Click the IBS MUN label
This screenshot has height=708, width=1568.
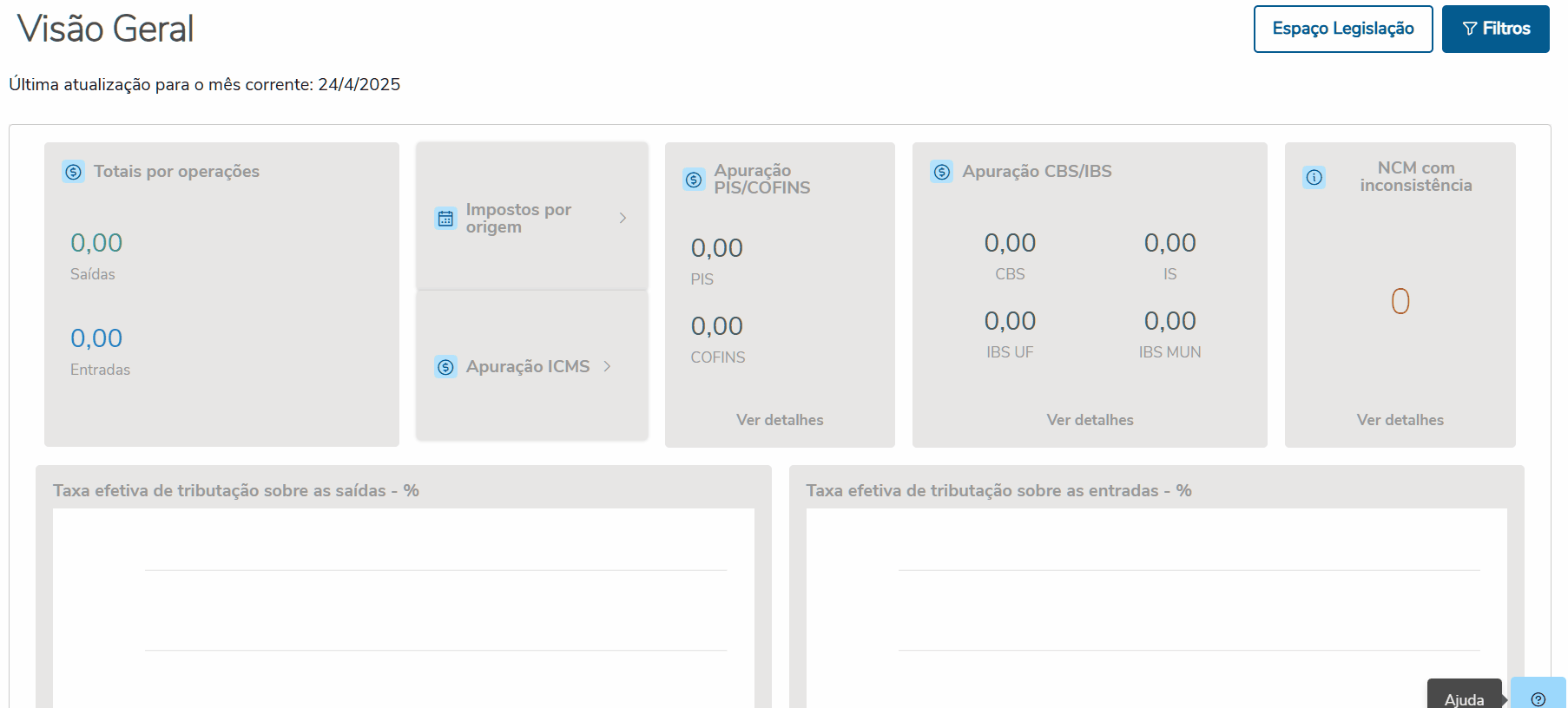click(x=1170, y=352)
